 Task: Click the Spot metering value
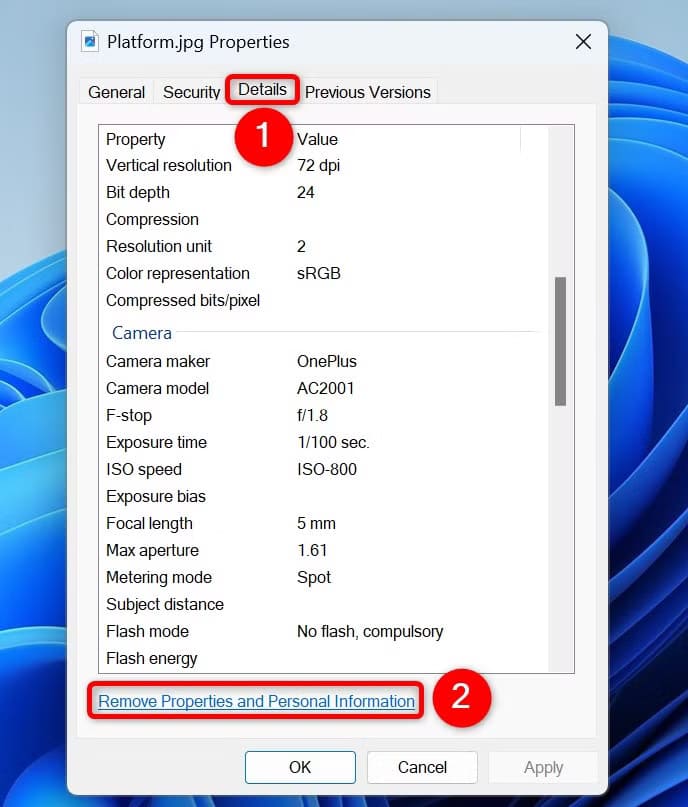[x=313, y=577]
